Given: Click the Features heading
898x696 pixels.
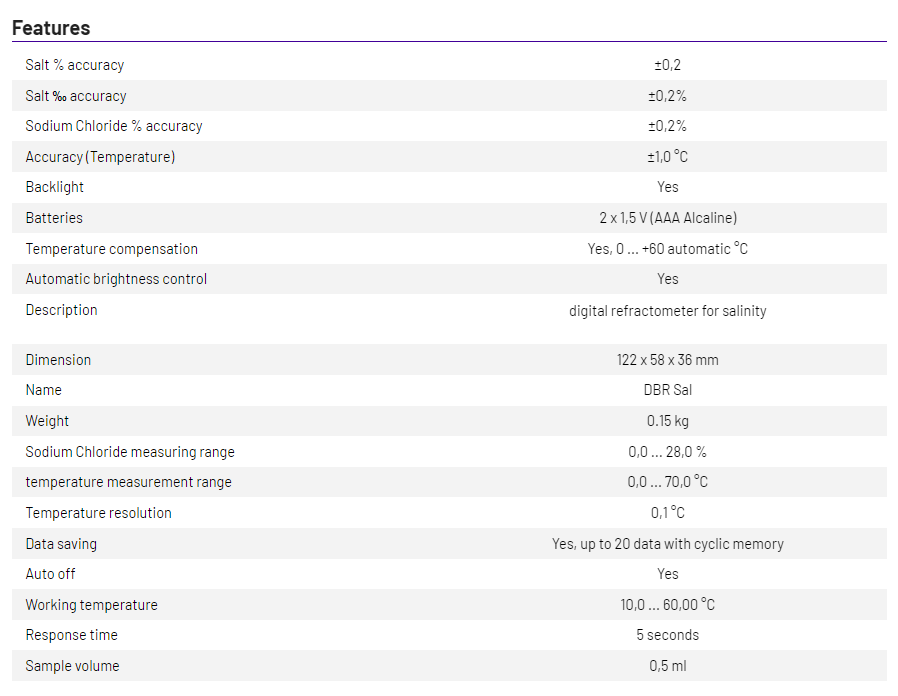Looking at the screenshot, I should [x=51, y=28].
